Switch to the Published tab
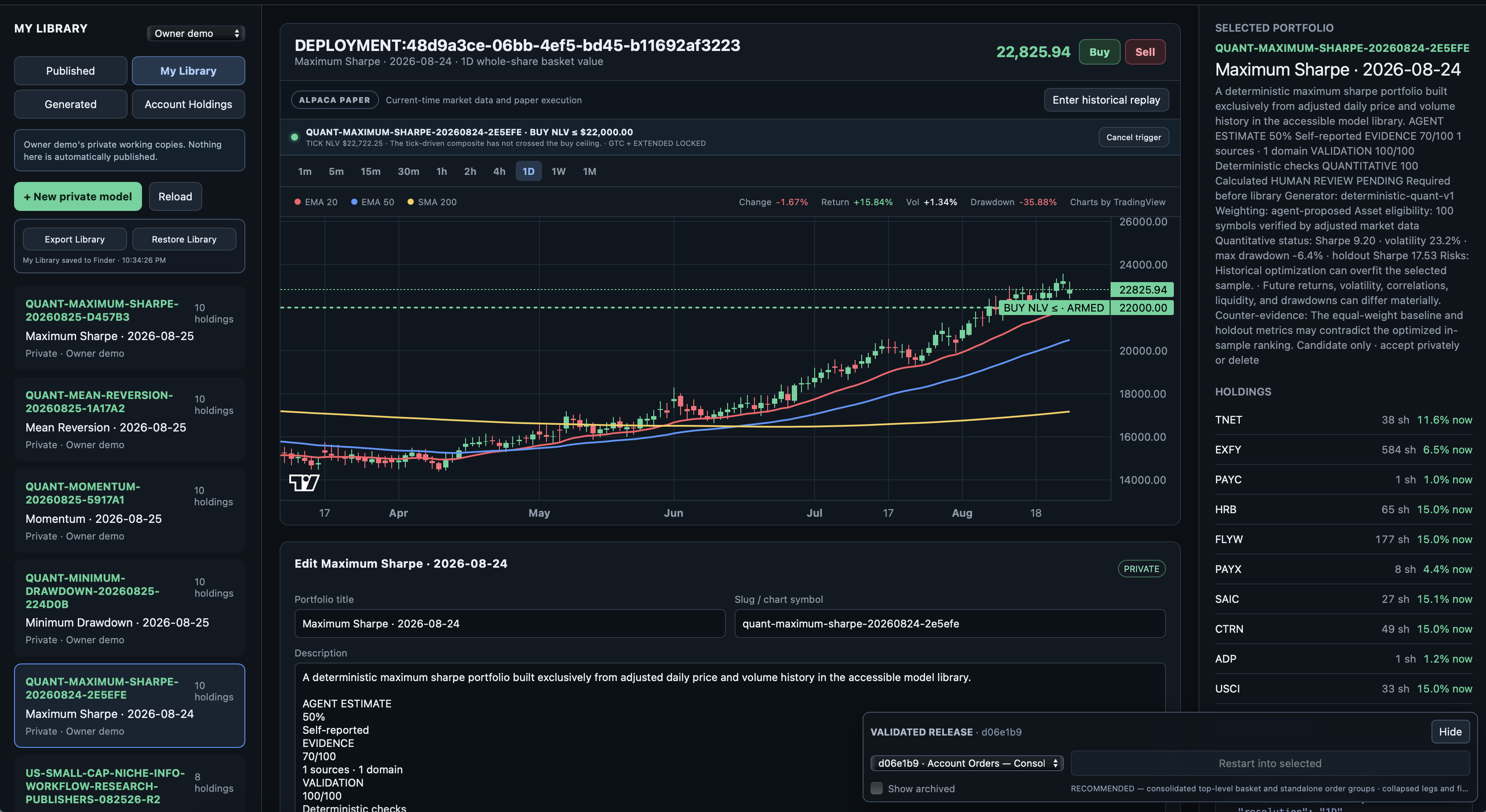 pyautogui.click(x=70, y=70)
